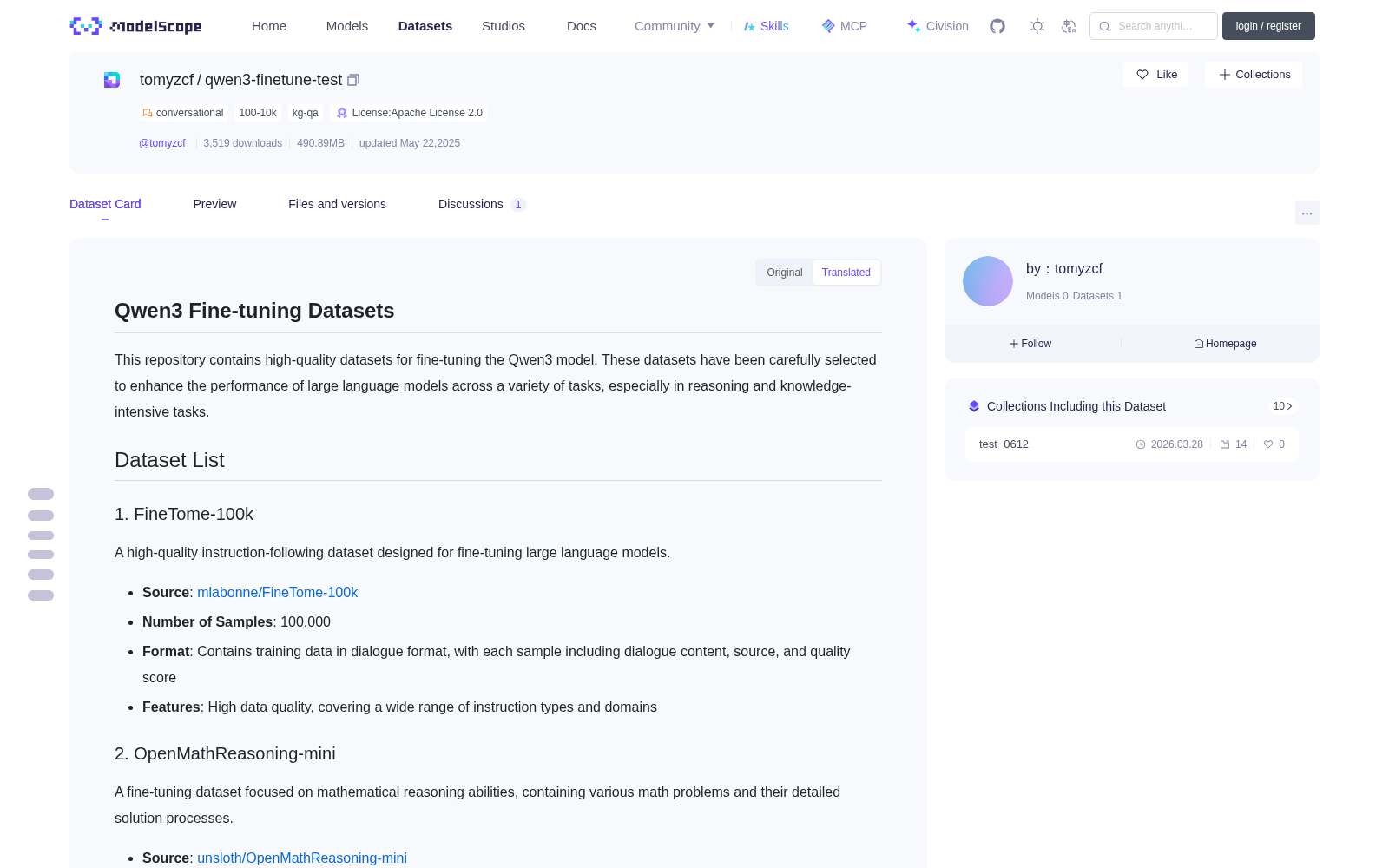Click the conversational tag

pyautogui.click(x=183, y=113)
